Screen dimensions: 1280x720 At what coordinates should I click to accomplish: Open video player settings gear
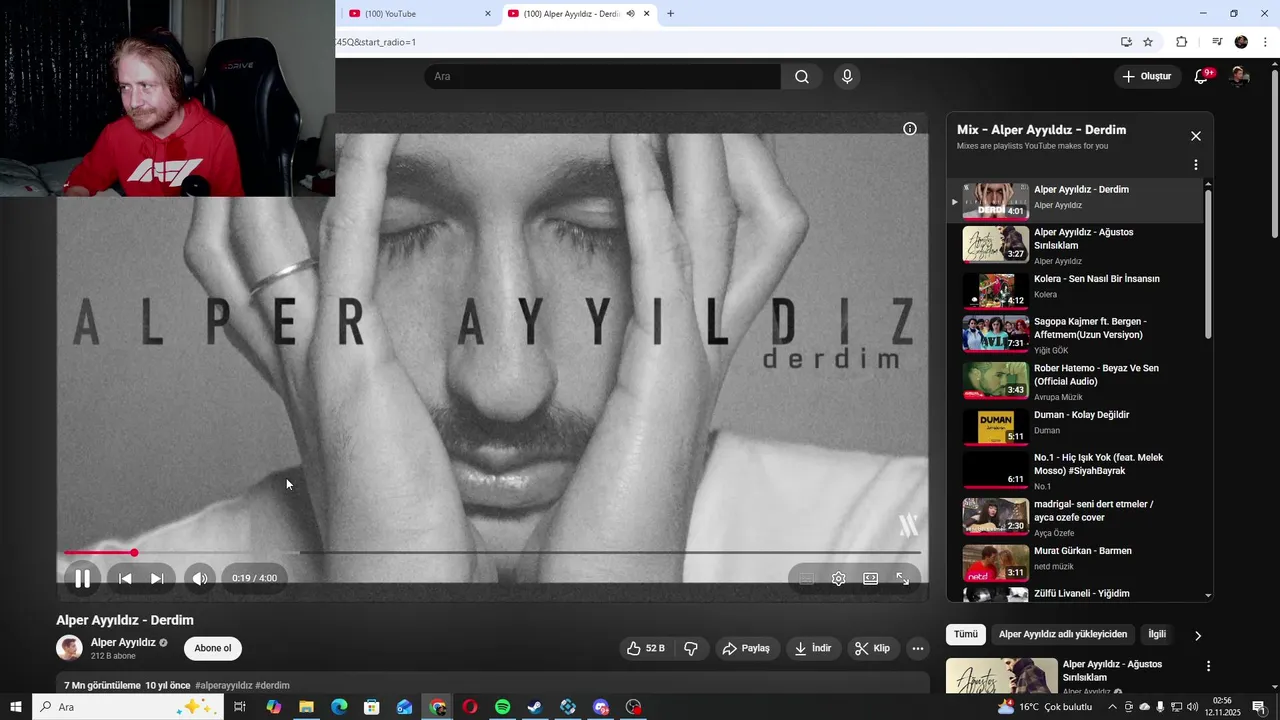pos(839,578)
